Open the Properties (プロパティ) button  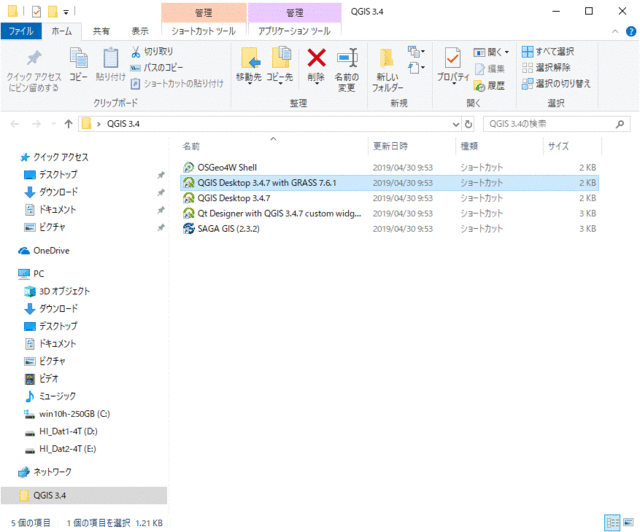[x=453, y=65]
